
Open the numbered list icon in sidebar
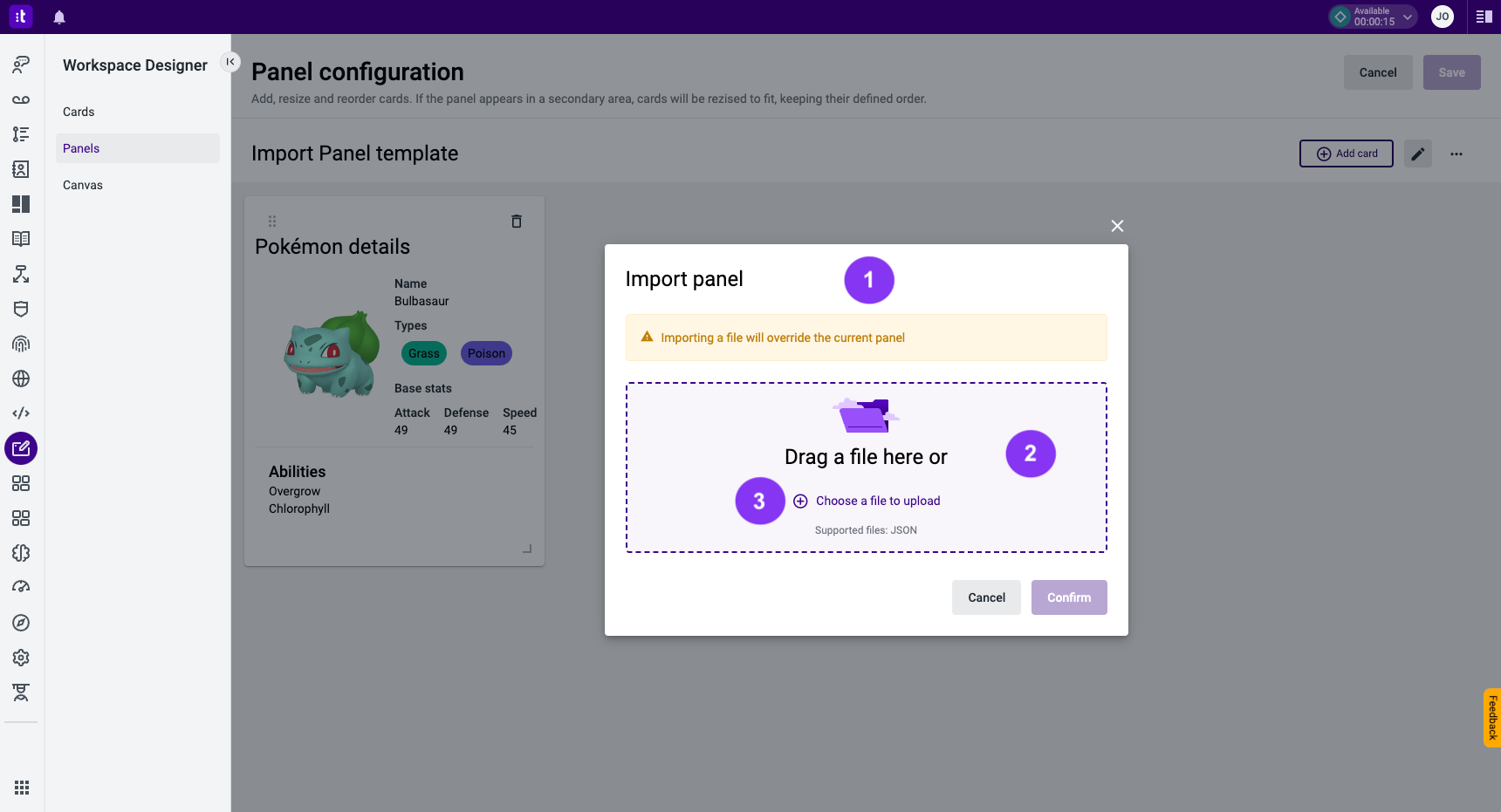pos(21,134)
